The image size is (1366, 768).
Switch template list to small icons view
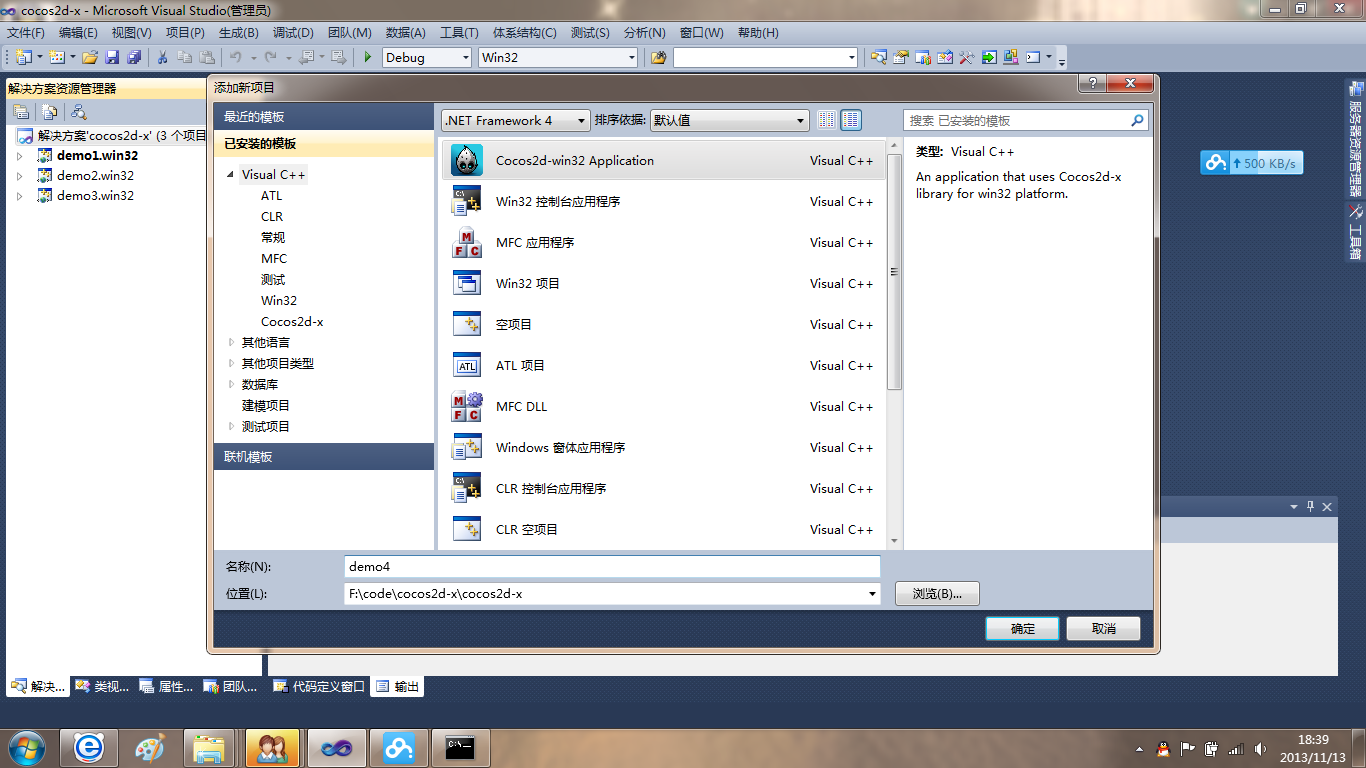coord(826,120)
